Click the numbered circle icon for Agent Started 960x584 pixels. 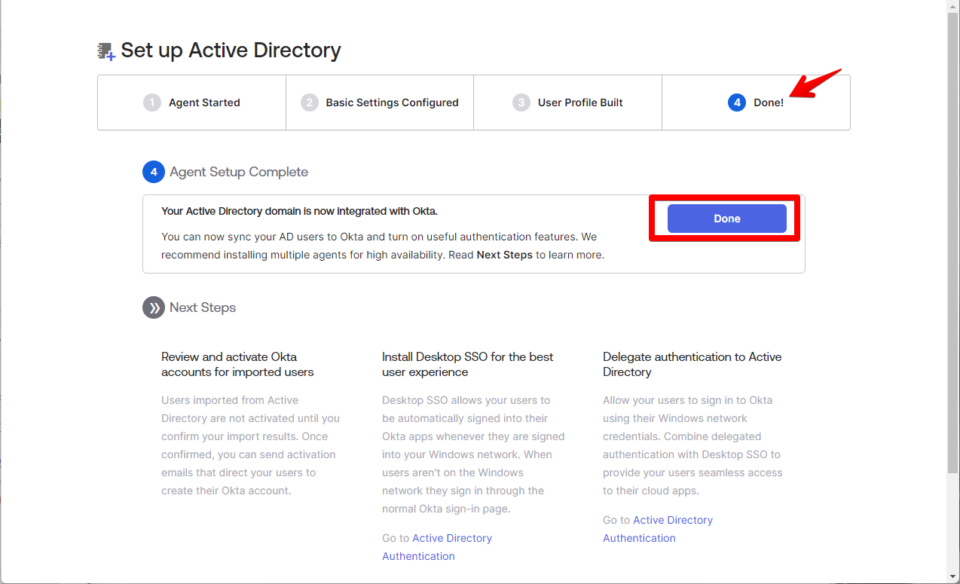(x=150, y=102)
